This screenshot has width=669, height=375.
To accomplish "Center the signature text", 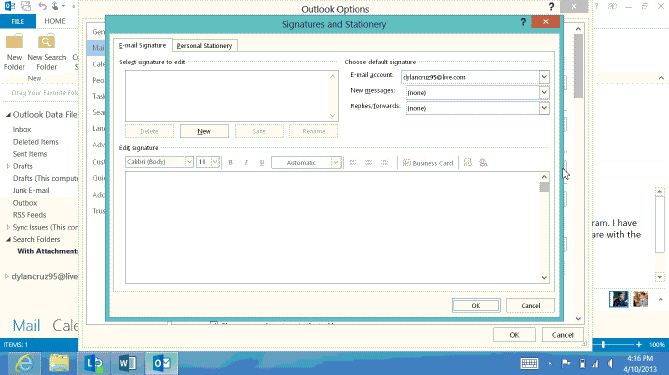I will pyautogui.click(x=369, y=163).
